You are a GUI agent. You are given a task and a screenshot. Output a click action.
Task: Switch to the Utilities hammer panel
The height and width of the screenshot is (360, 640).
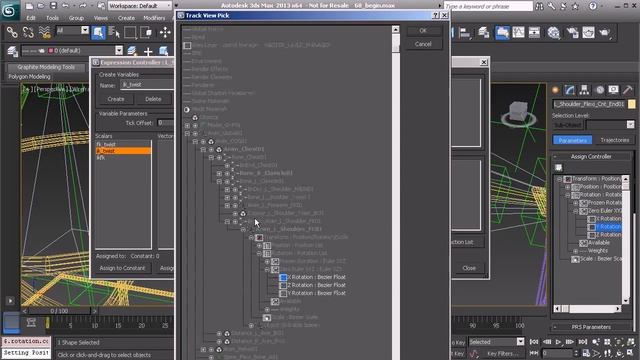[627, 90]
